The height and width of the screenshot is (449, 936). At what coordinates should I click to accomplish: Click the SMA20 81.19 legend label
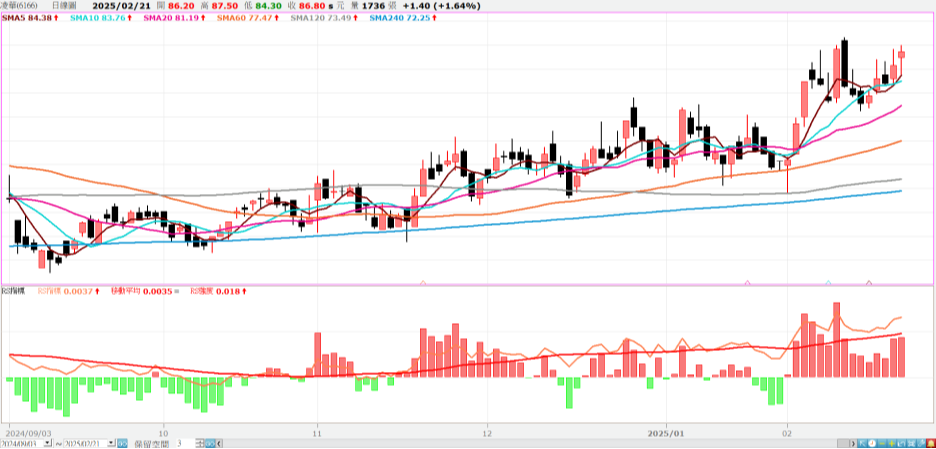174,19
